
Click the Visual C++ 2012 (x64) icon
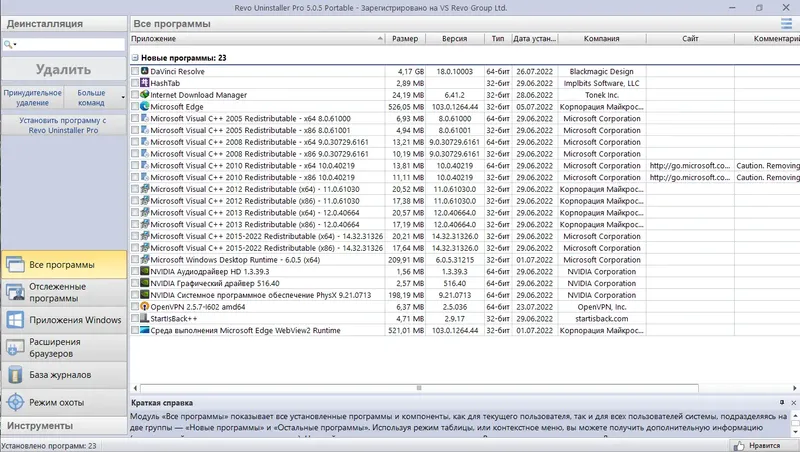(x=145, y=188)
